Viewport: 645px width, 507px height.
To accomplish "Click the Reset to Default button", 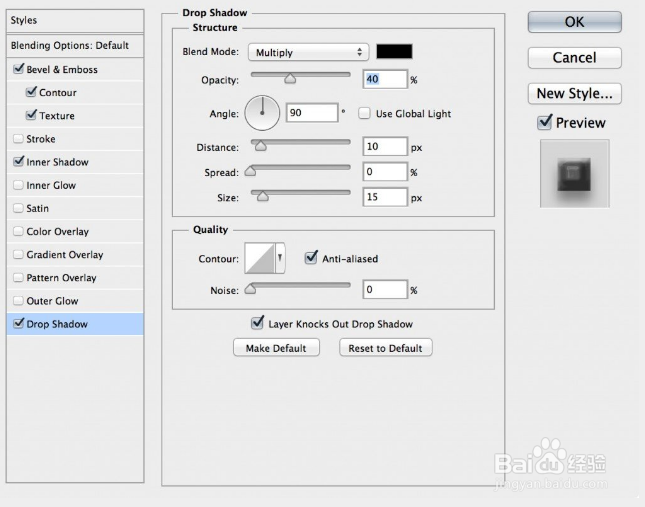I will (x=386, y=348).
